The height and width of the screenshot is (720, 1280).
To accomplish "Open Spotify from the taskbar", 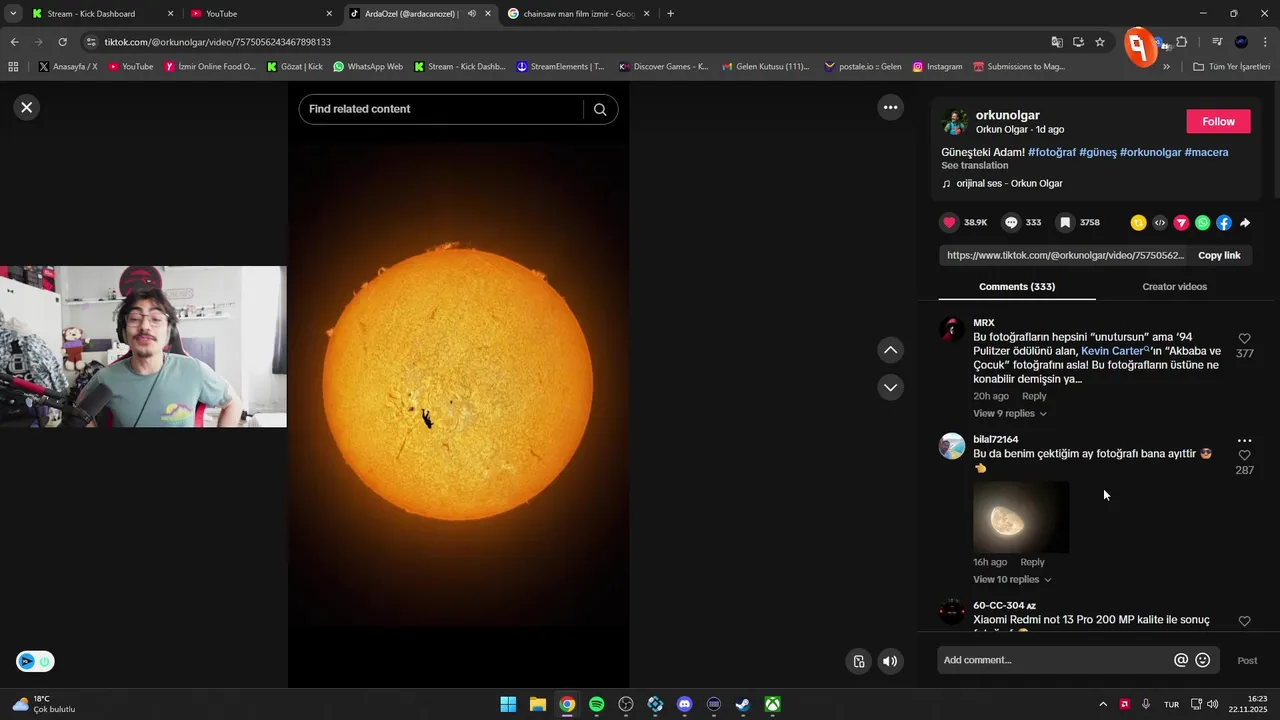I will (596, 705).
